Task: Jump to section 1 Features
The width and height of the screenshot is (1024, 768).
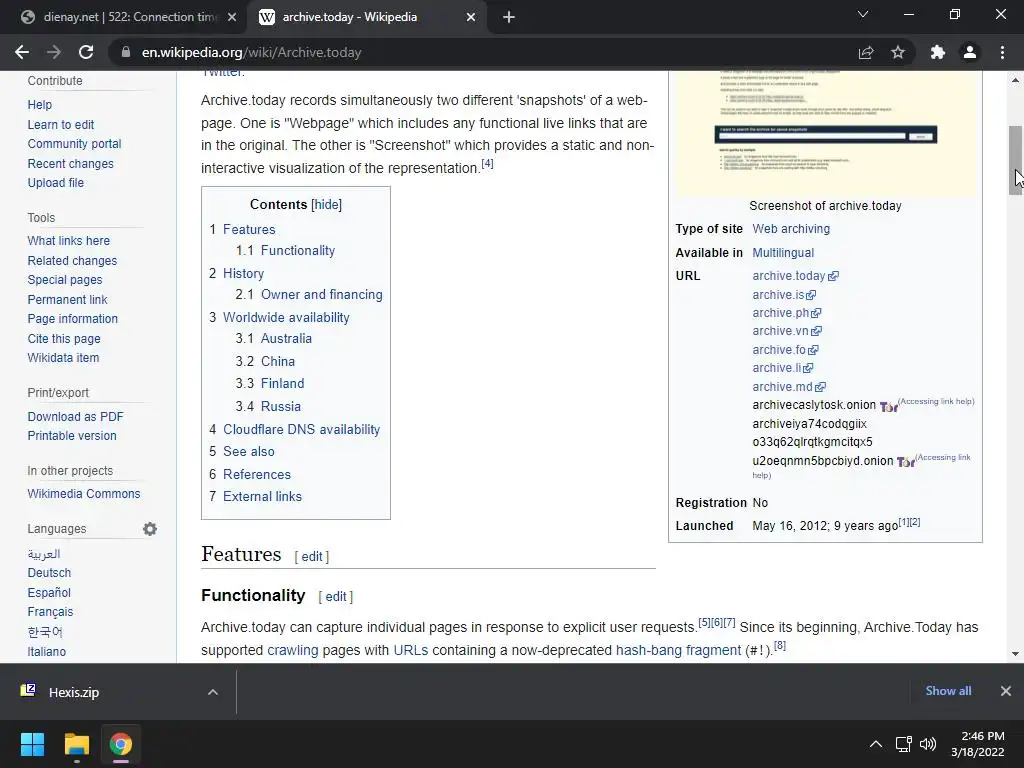Action: click(x=249, y=229)
